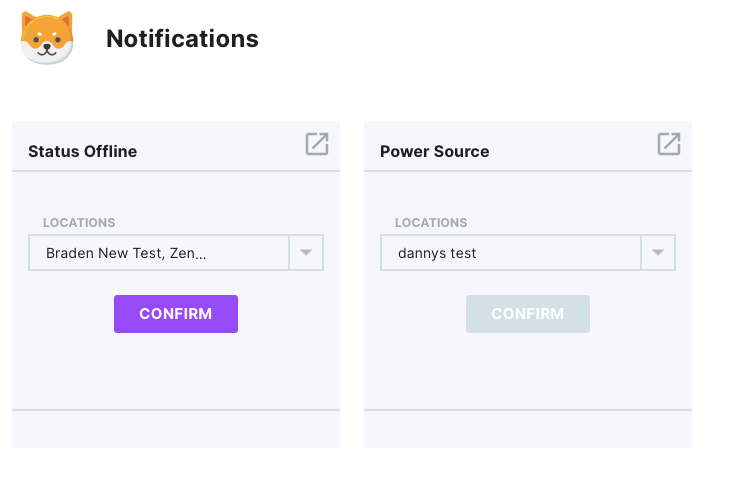Click the Locations label under Status Offline
732x479 pixels.
[79, 223]
